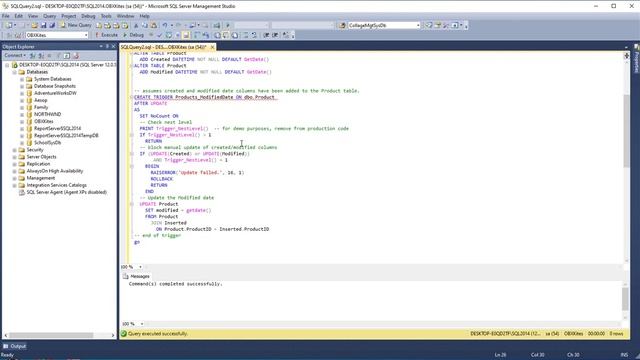Open the View menu
Viewport: 640px width, 360px height.
33,16
